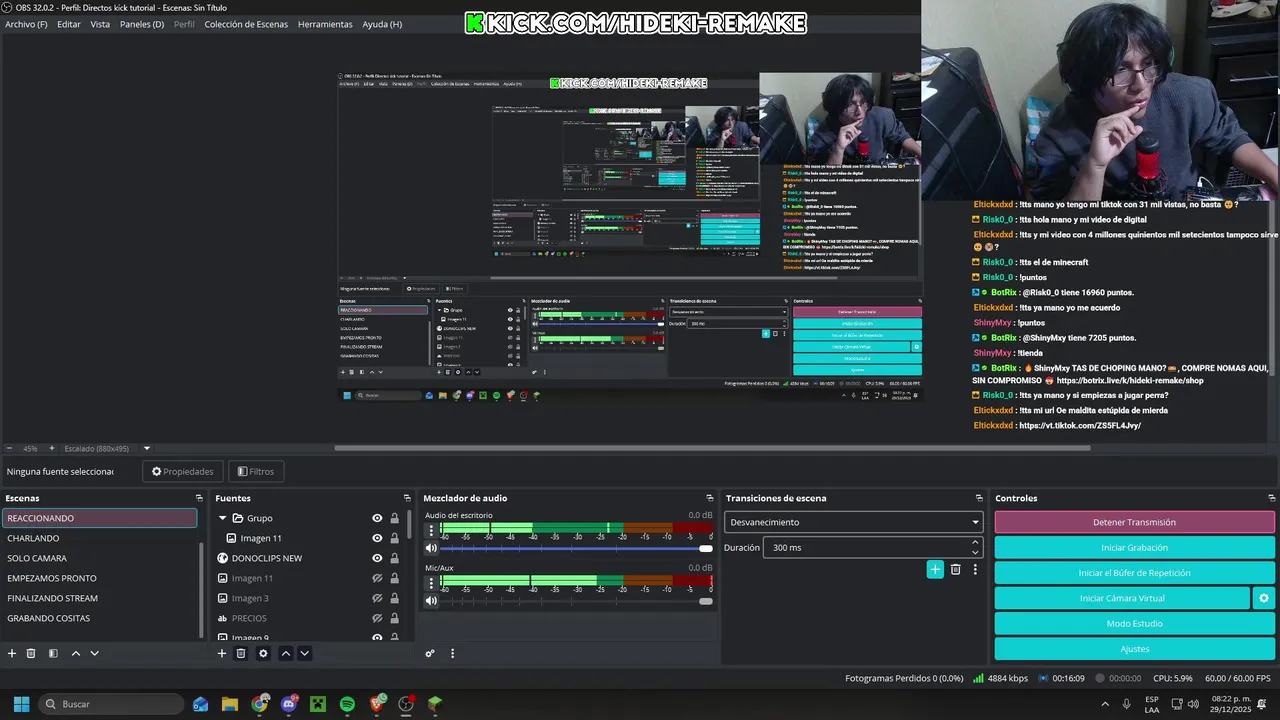Viewport: 1280px width, 720px height.
Task: Move source down in Fuentes toolbar
Action: [304, 653]
